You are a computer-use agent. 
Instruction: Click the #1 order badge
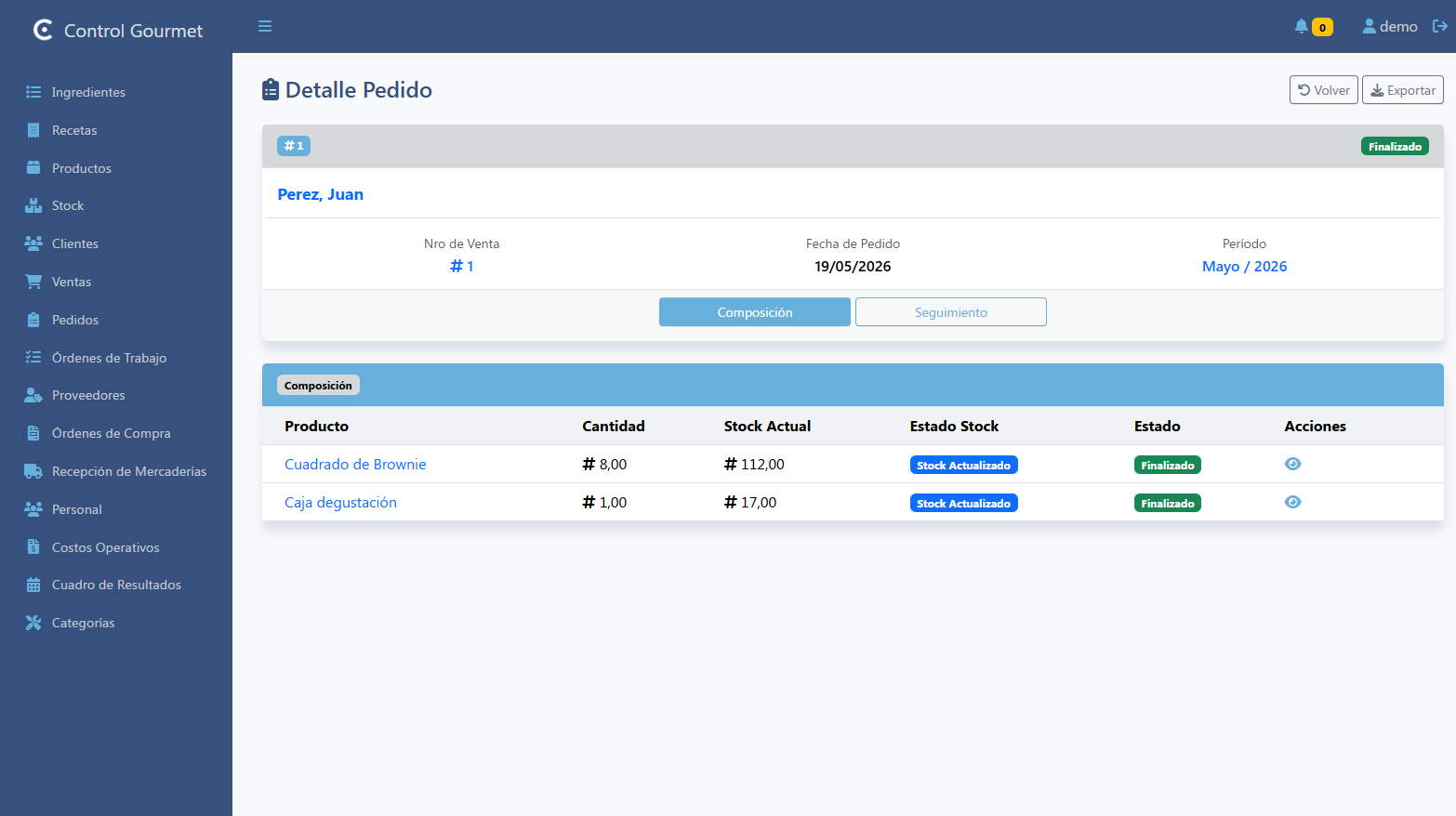coord(294,146)
